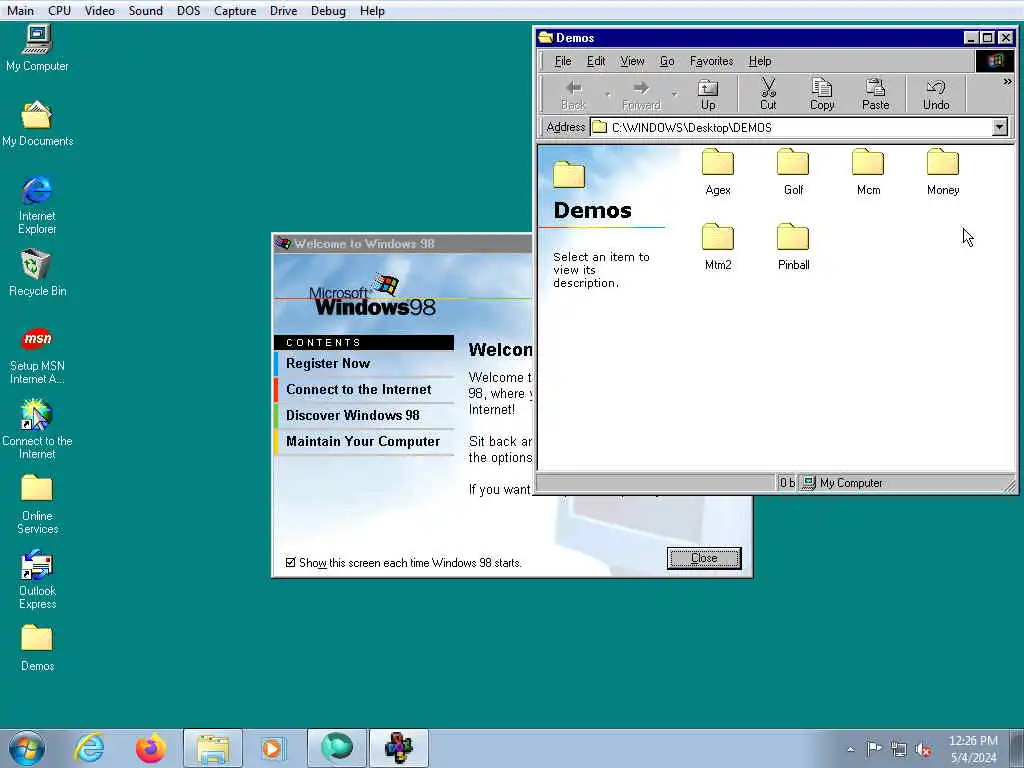Open the emulator Drive menu
The width and height of the screenshot is (1024, 768).
click(283, 10)
